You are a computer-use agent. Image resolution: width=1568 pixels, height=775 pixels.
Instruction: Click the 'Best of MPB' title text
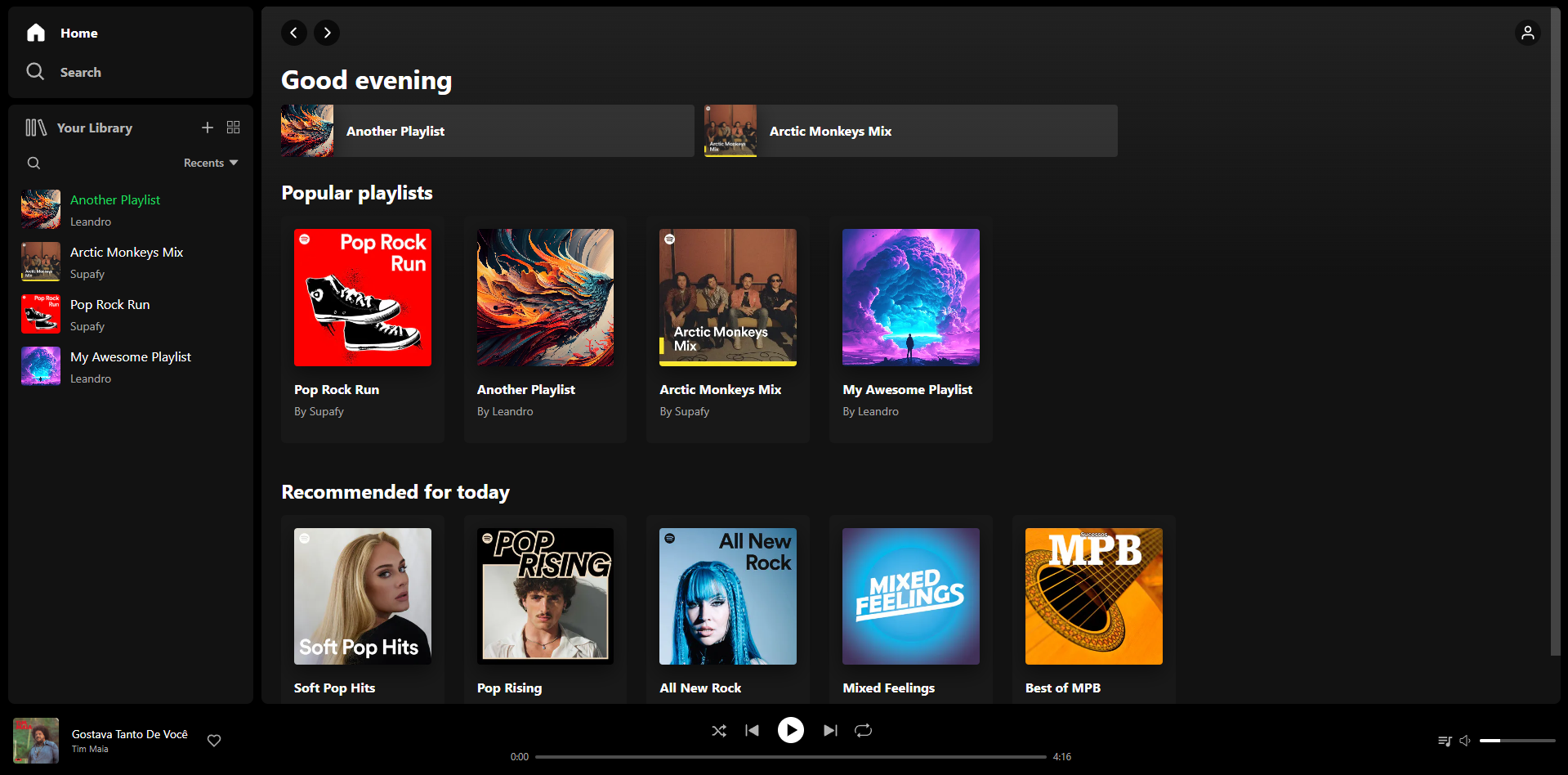click(1063, 688)
